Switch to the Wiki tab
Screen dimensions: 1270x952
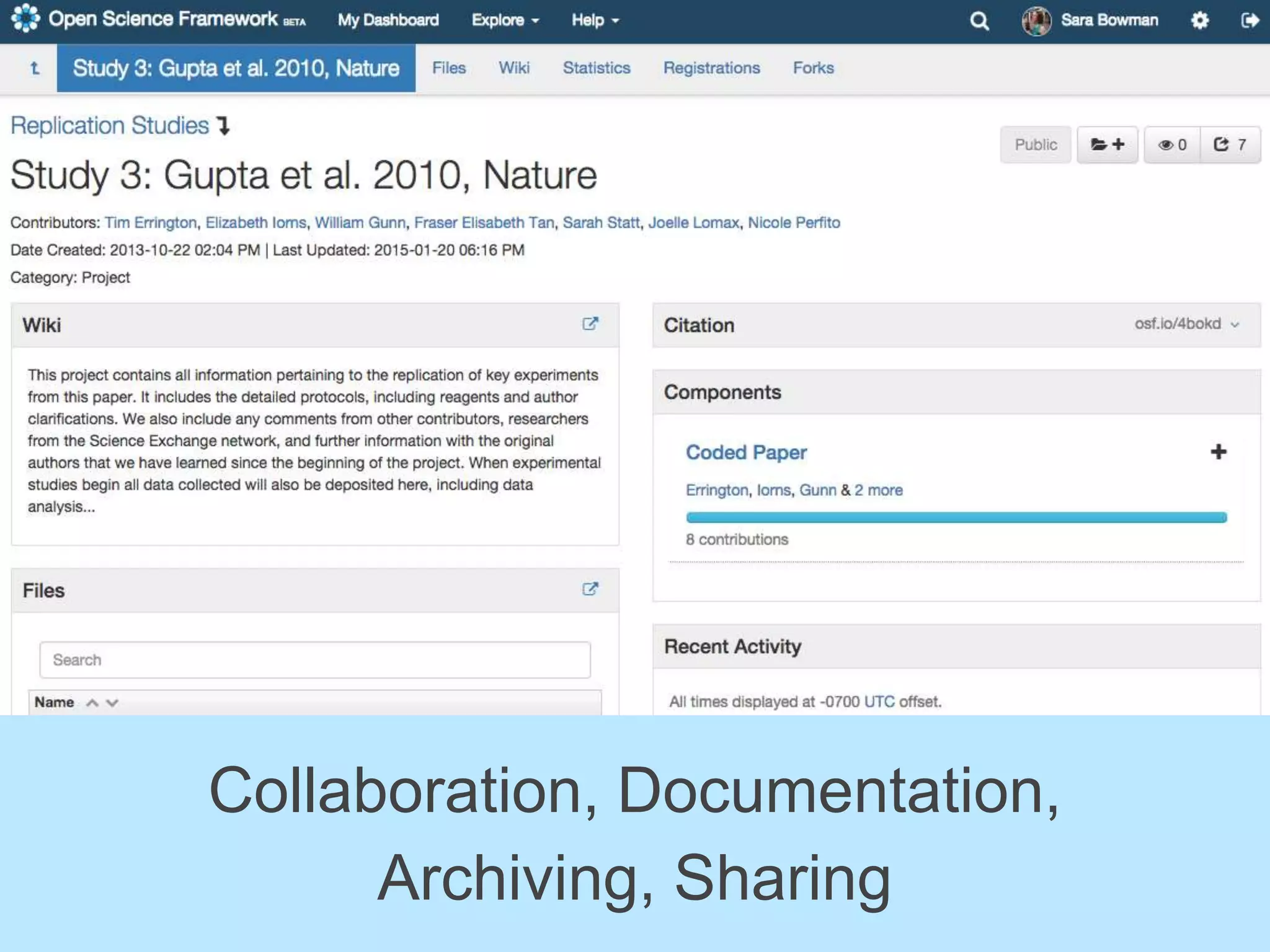514,68
